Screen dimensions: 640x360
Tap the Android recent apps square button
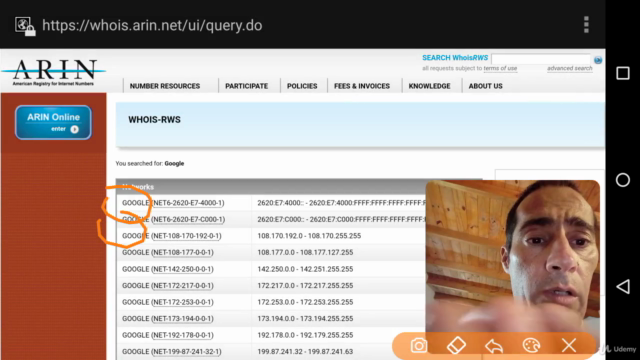622,73
